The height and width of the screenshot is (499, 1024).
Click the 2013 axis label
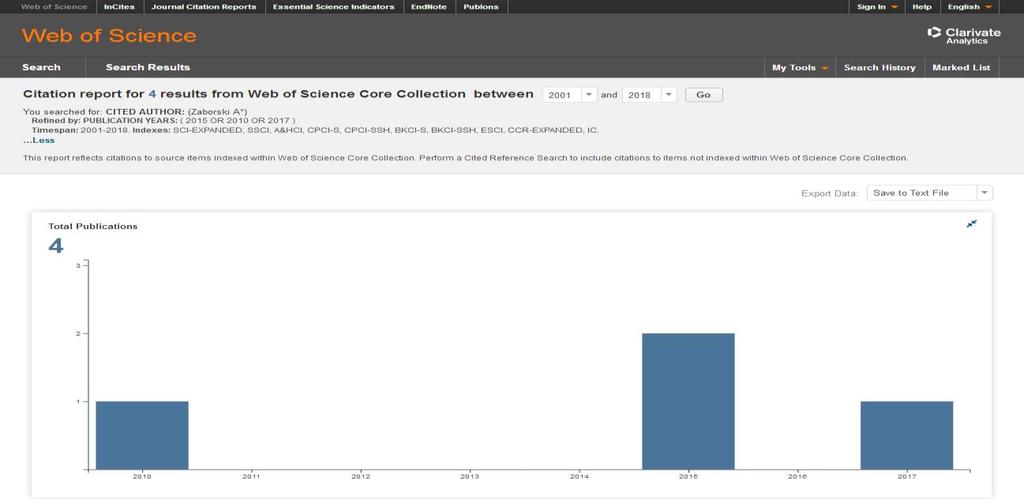470,476
